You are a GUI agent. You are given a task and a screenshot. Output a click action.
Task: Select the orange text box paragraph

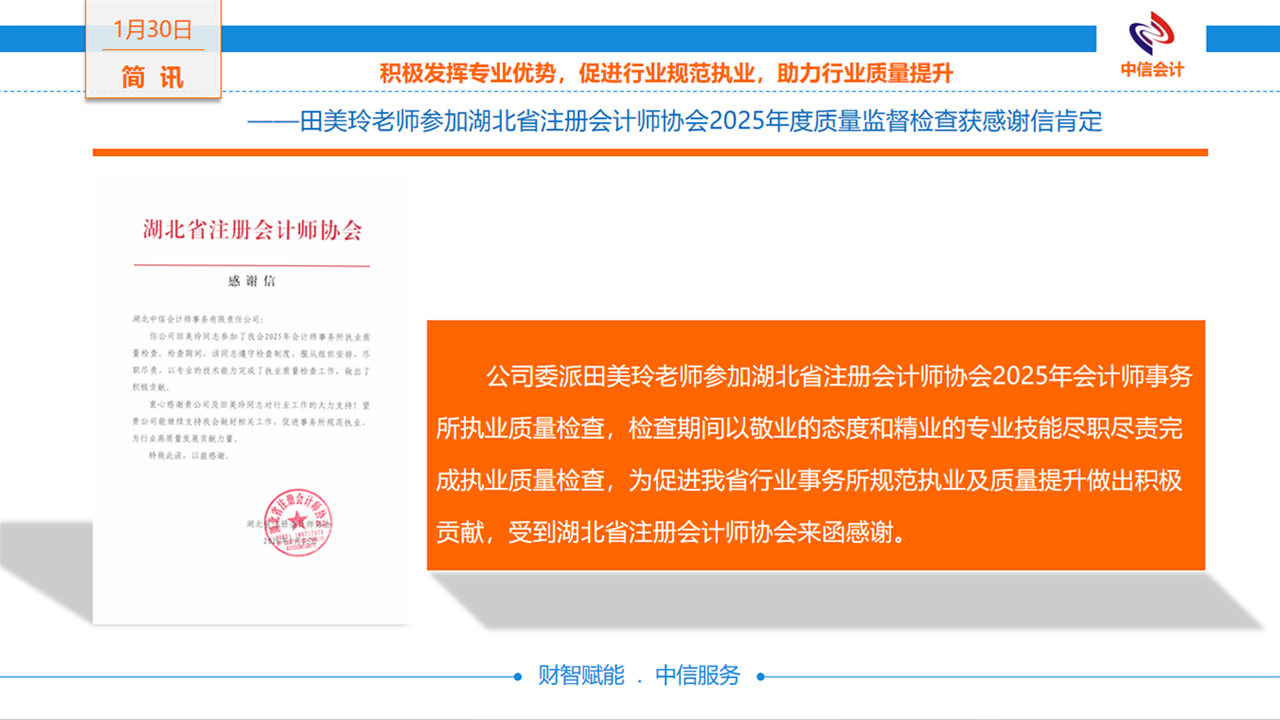click(x=815, y=445)
